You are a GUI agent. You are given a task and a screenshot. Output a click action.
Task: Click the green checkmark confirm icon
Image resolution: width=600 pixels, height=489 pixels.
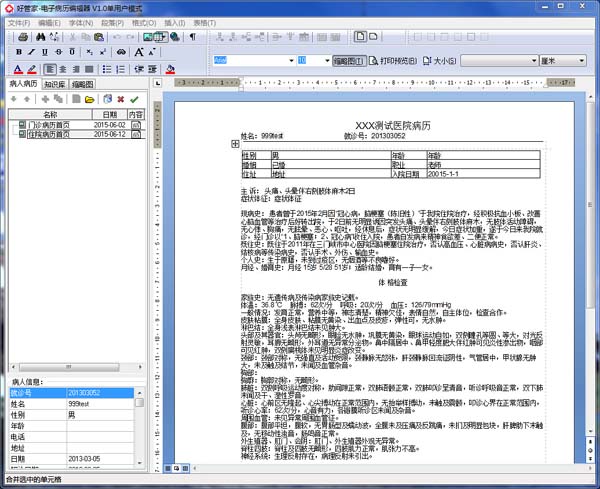tap(134, 100)
